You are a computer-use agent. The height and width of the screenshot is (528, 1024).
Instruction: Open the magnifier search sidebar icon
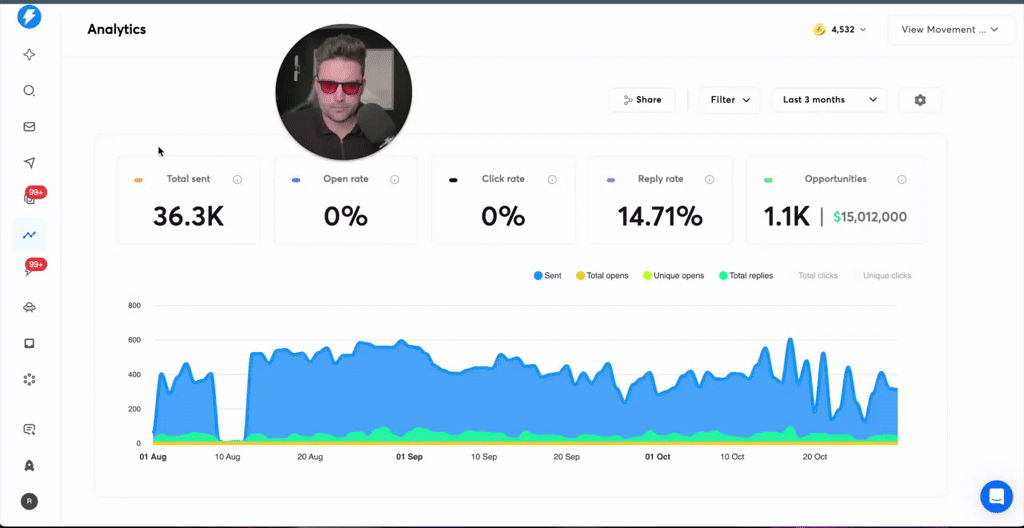coord(29,91)
